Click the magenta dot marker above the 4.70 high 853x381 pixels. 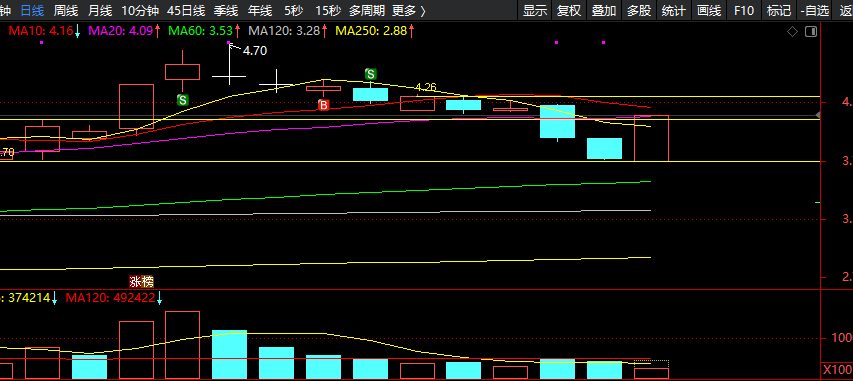(x=228, y=42)
